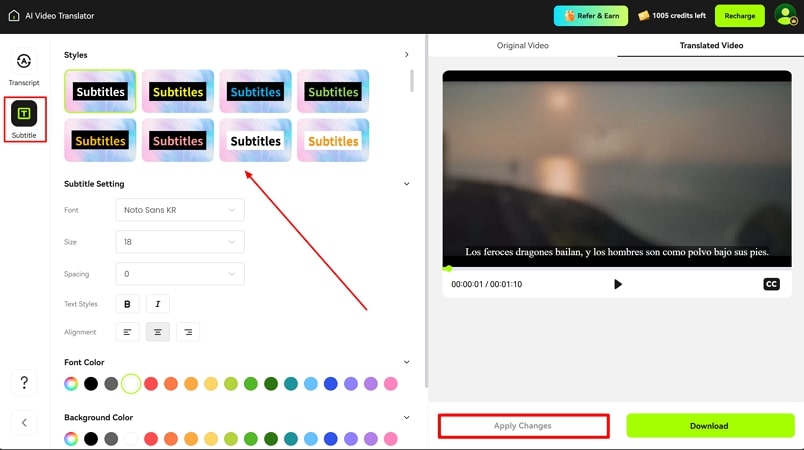Choose purple background color next to pink
Image resolution: width=804 pixels, height=450 pixels.
[x=371, y=439]
